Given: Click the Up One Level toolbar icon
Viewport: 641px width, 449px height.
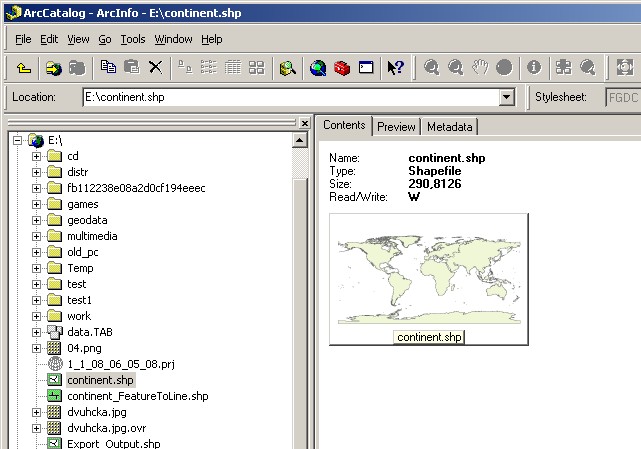Looking at the screenshot, I should (x=24, y=68).
